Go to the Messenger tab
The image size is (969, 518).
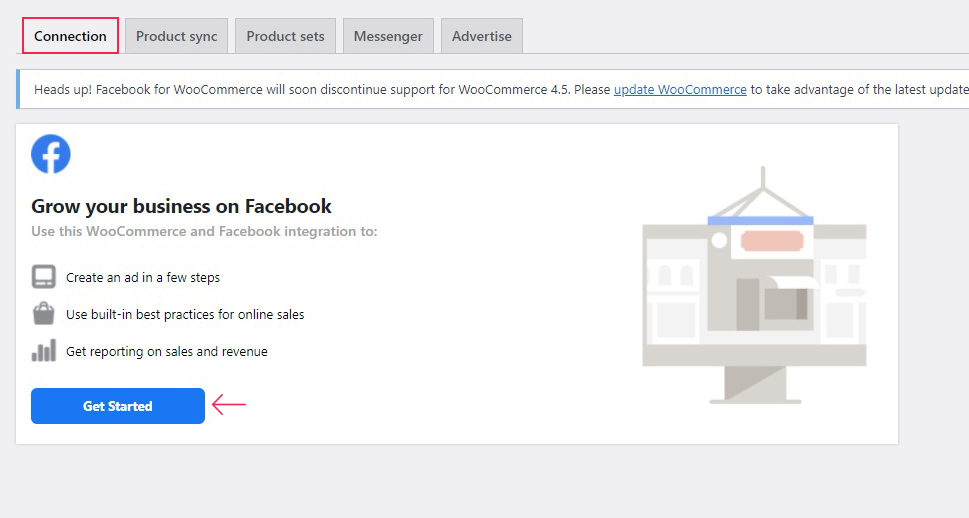click(x=388, y=36)
